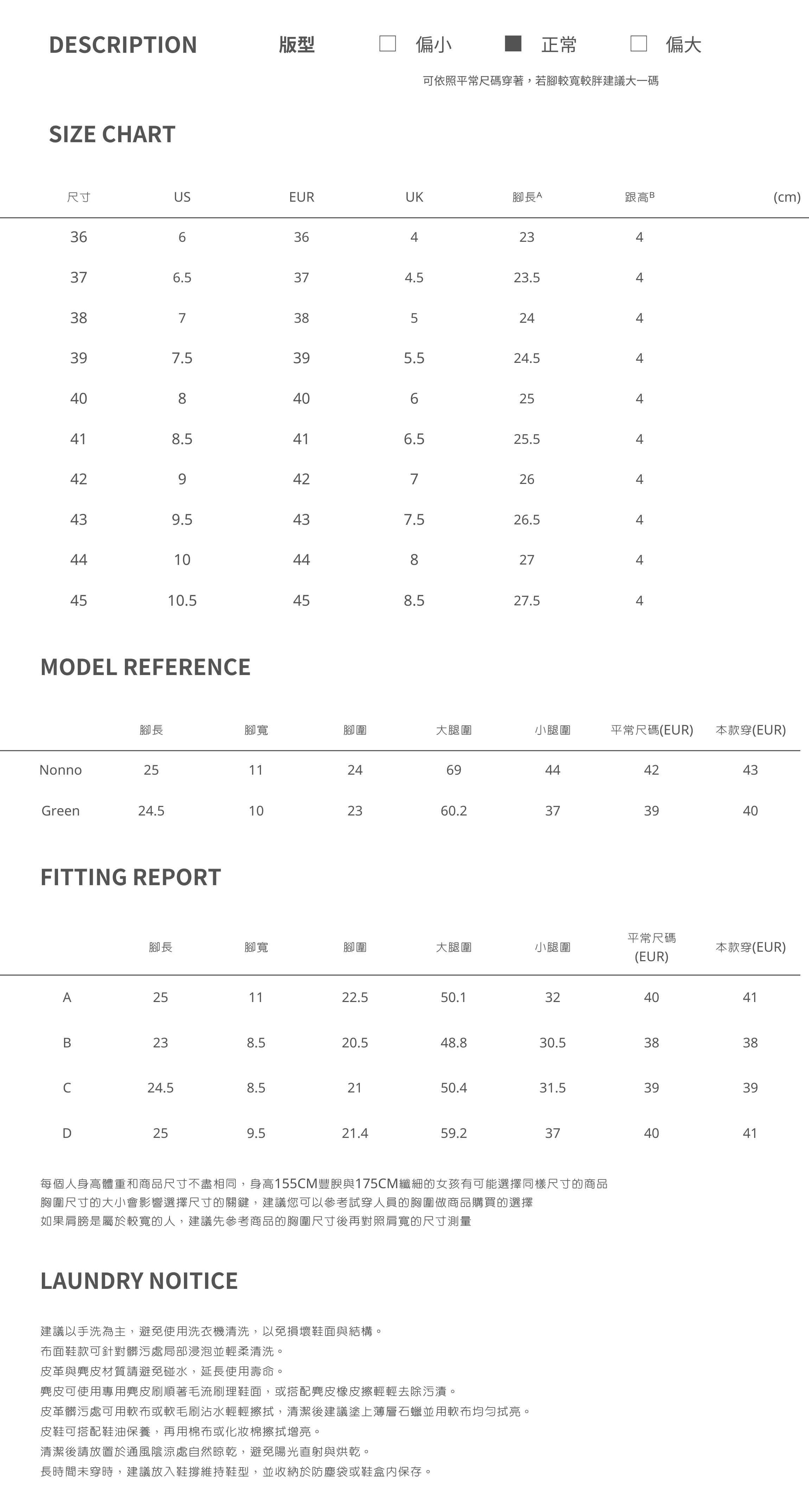
Task: Click the SIZE CHART heading
Action: click(112, 134)
